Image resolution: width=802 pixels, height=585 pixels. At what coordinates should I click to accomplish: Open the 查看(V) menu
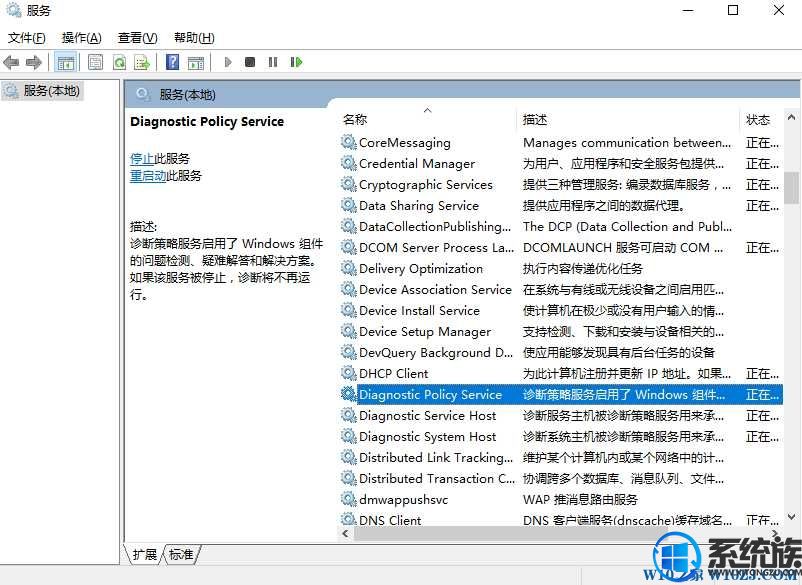[x=138, y=38]
